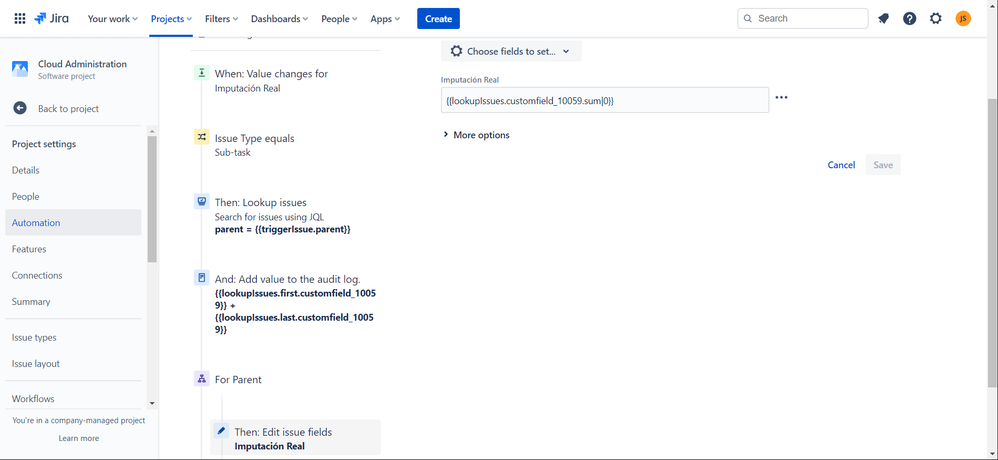Image resolution: width=998 pixels, height=460 pixels.
Task: Open the three-dots menu beside Imputación Real field
Action: coord(782,97)
